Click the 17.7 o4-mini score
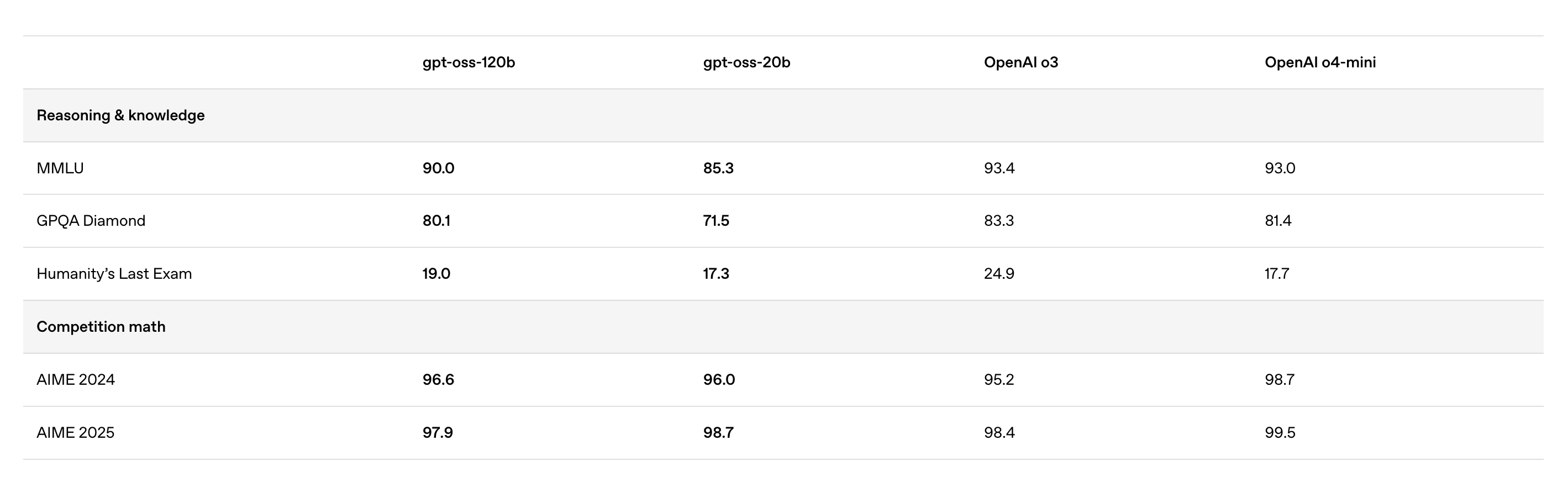The width and height of the screenshot is (1568, 488). [1276, 274]
